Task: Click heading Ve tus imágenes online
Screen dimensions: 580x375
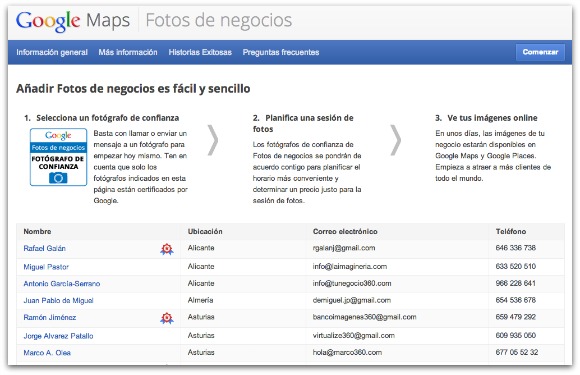Action: [492, 118]
